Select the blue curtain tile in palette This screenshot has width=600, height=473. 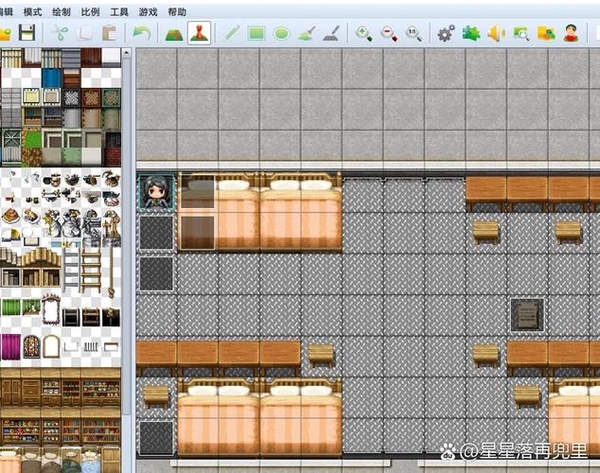click(51, 78)
